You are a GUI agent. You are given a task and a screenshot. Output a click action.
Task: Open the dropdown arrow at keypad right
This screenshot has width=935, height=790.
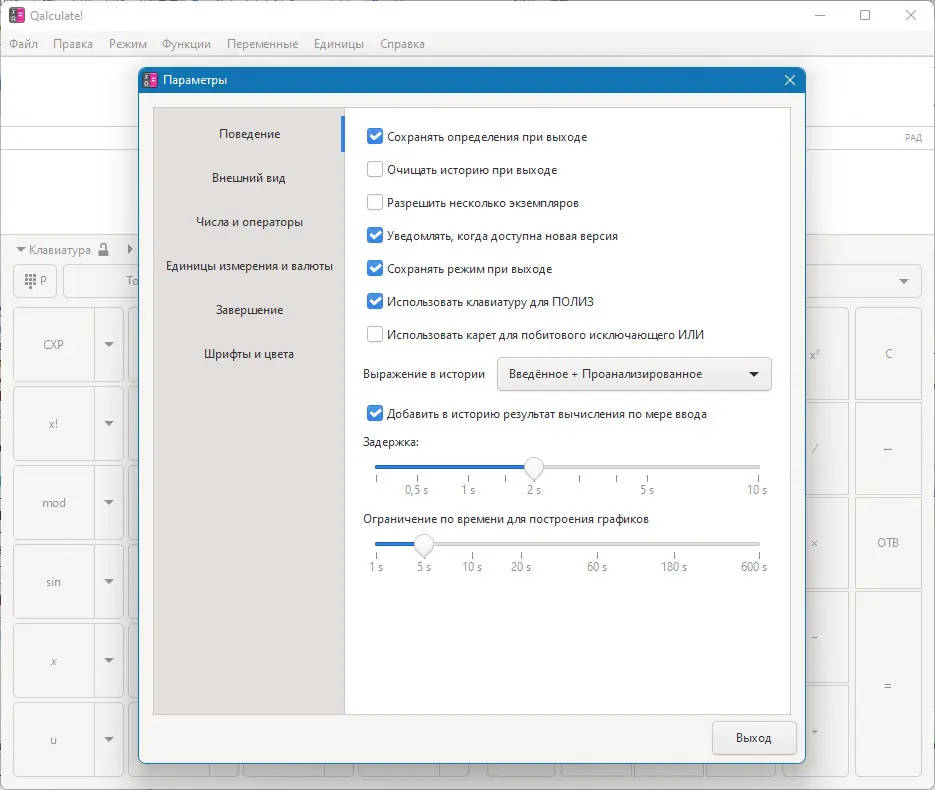[x=904, y=281]
